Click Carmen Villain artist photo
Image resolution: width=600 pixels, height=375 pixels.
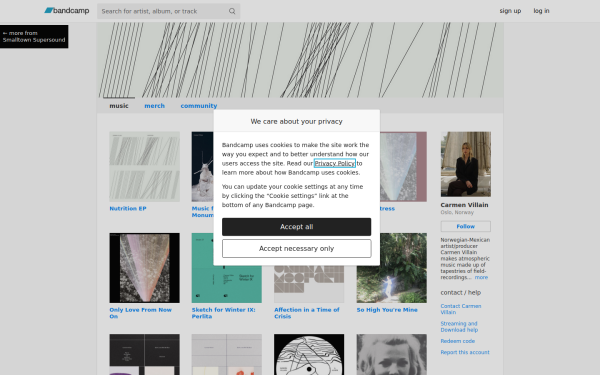pyautogui.click(x=466, y=164)
